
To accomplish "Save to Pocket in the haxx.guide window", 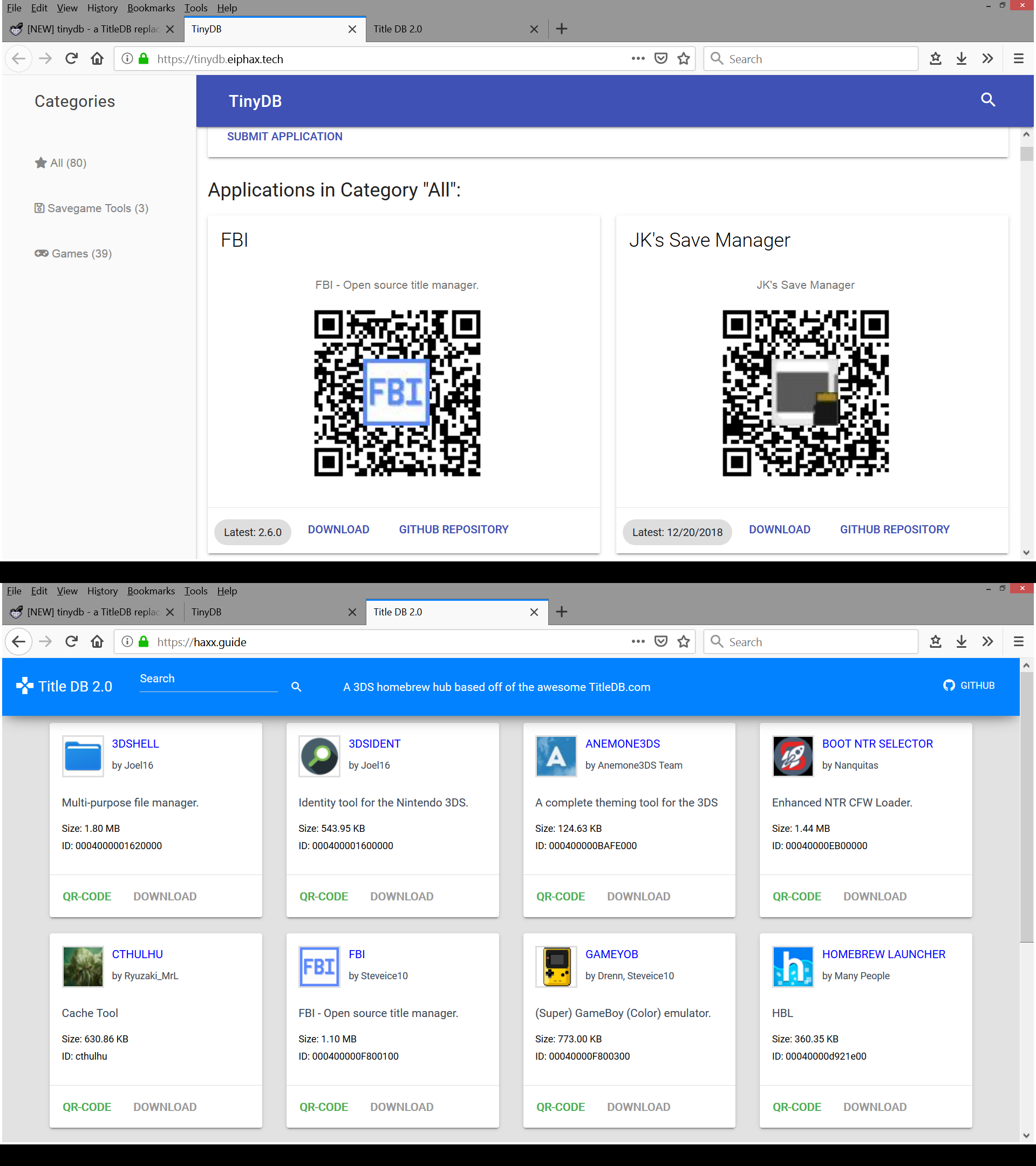I will point(661,642).
